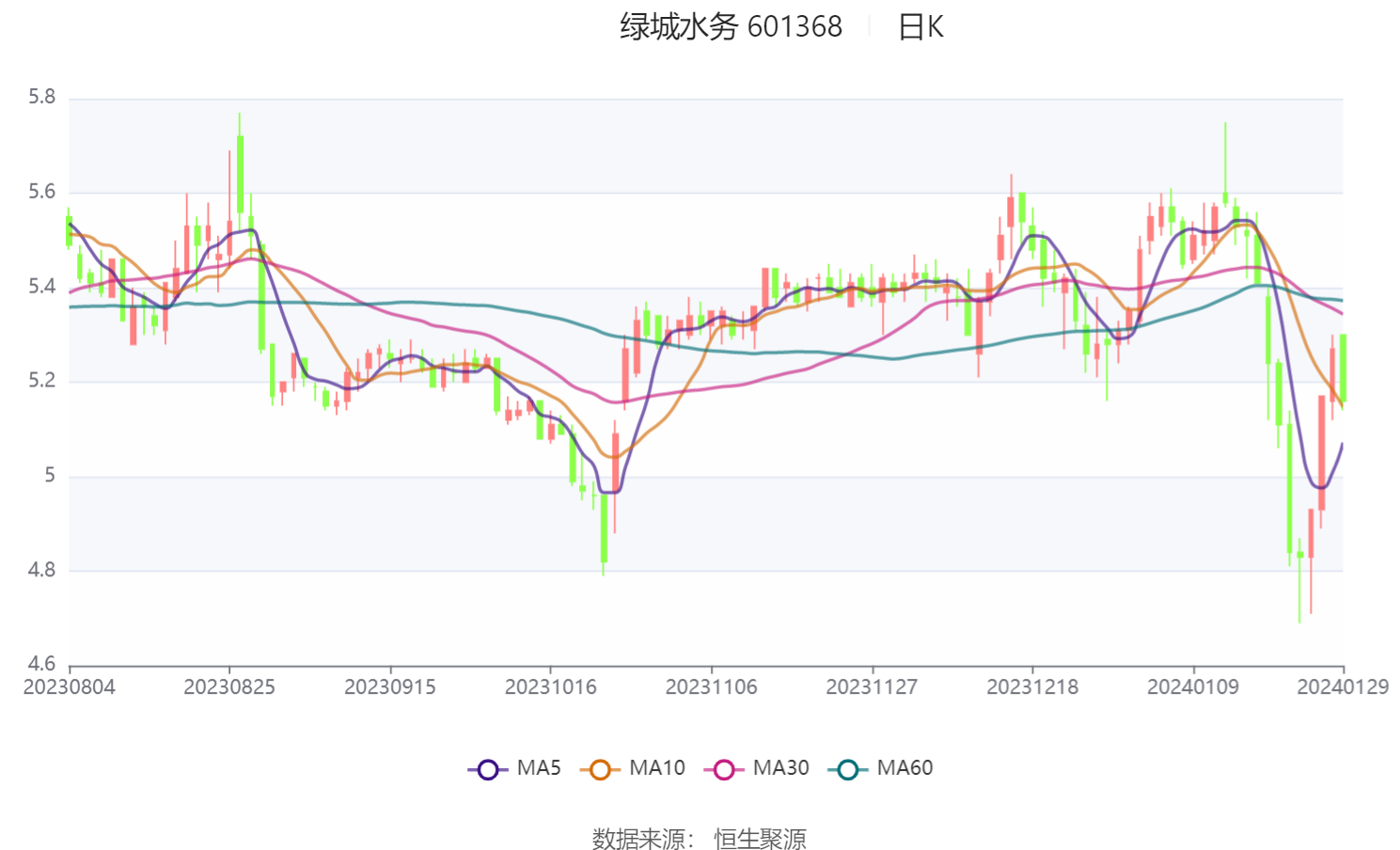Click the 20240129 date axis label

coord(1343,687)
